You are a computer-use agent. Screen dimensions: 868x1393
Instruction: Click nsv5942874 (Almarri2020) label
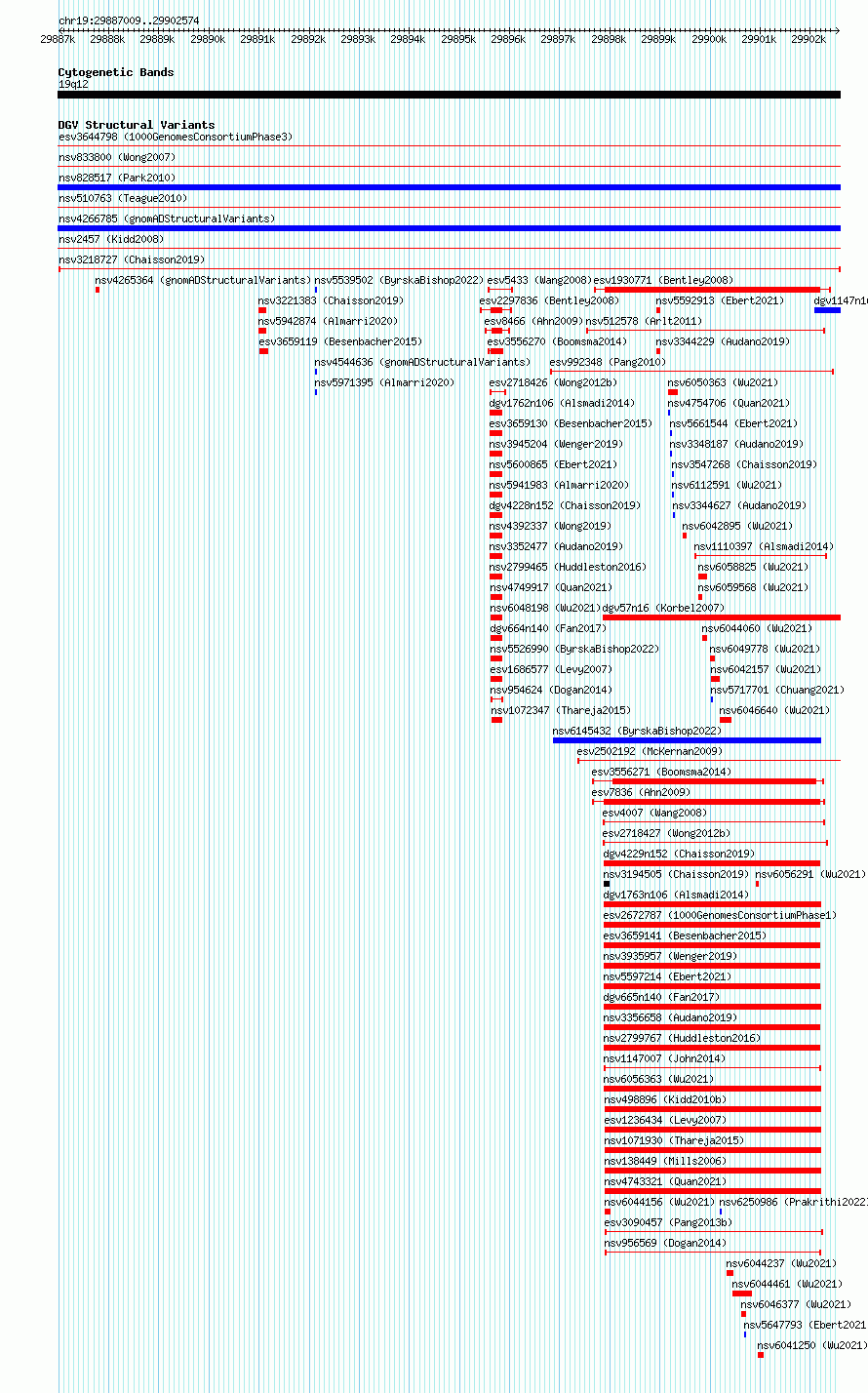(x=328, y=321)
